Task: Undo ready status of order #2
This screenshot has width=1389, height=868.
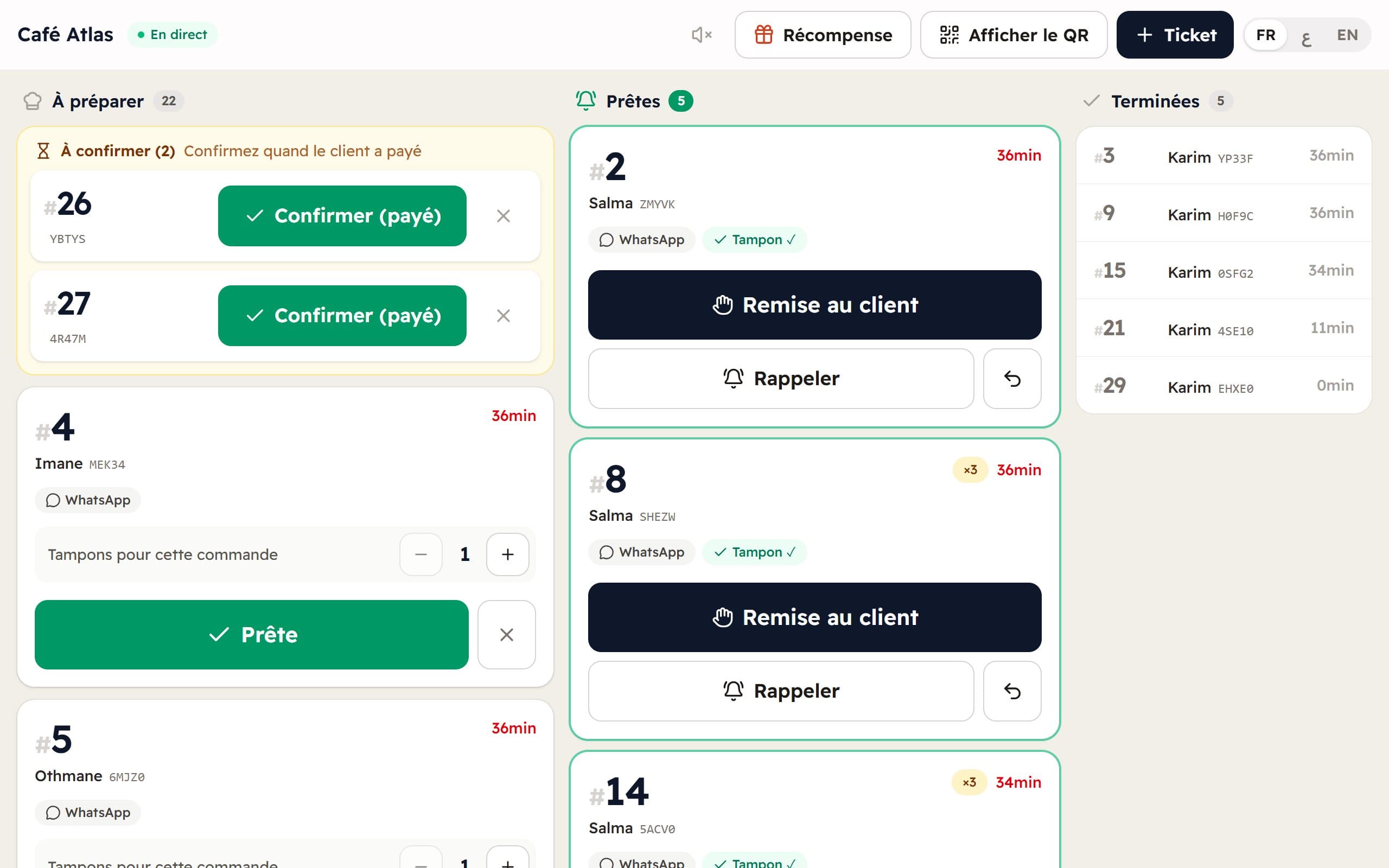Action: pyautogui.click(x=1012, y=379)
